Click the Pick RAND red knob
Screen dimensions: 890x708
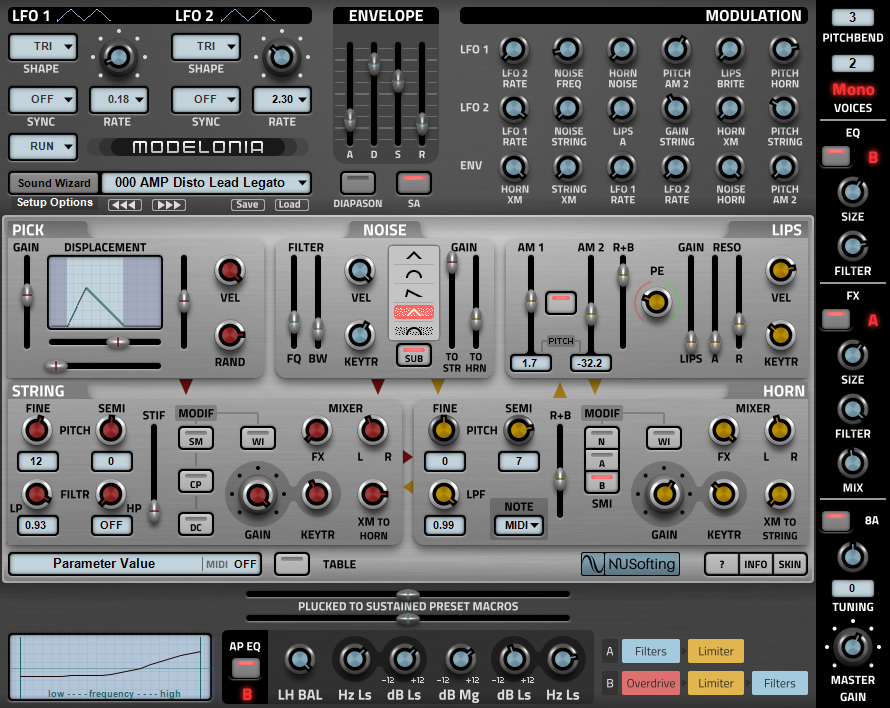tap(229, 335)
